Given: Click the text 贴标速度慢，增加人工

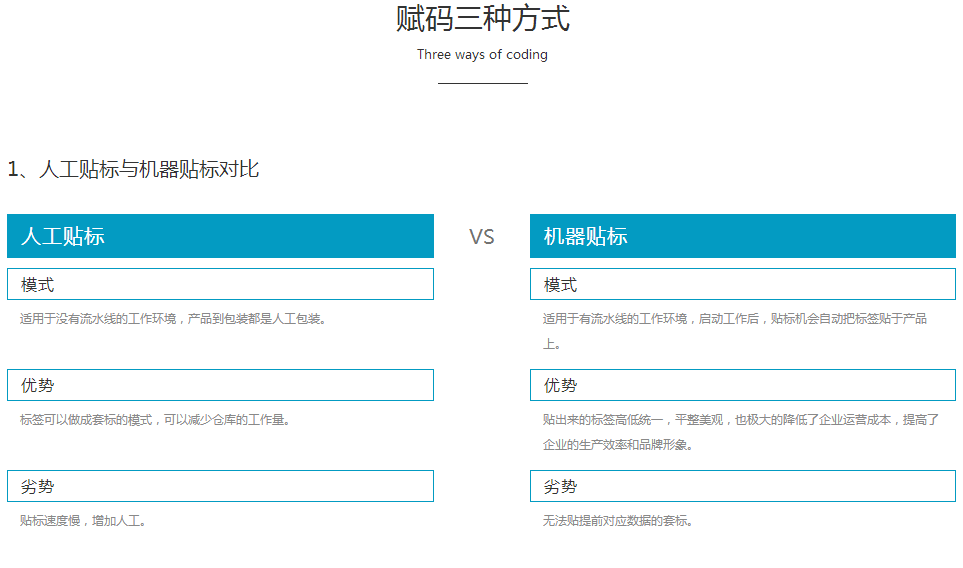Looking at the screenshot, I should click(80, 521).
